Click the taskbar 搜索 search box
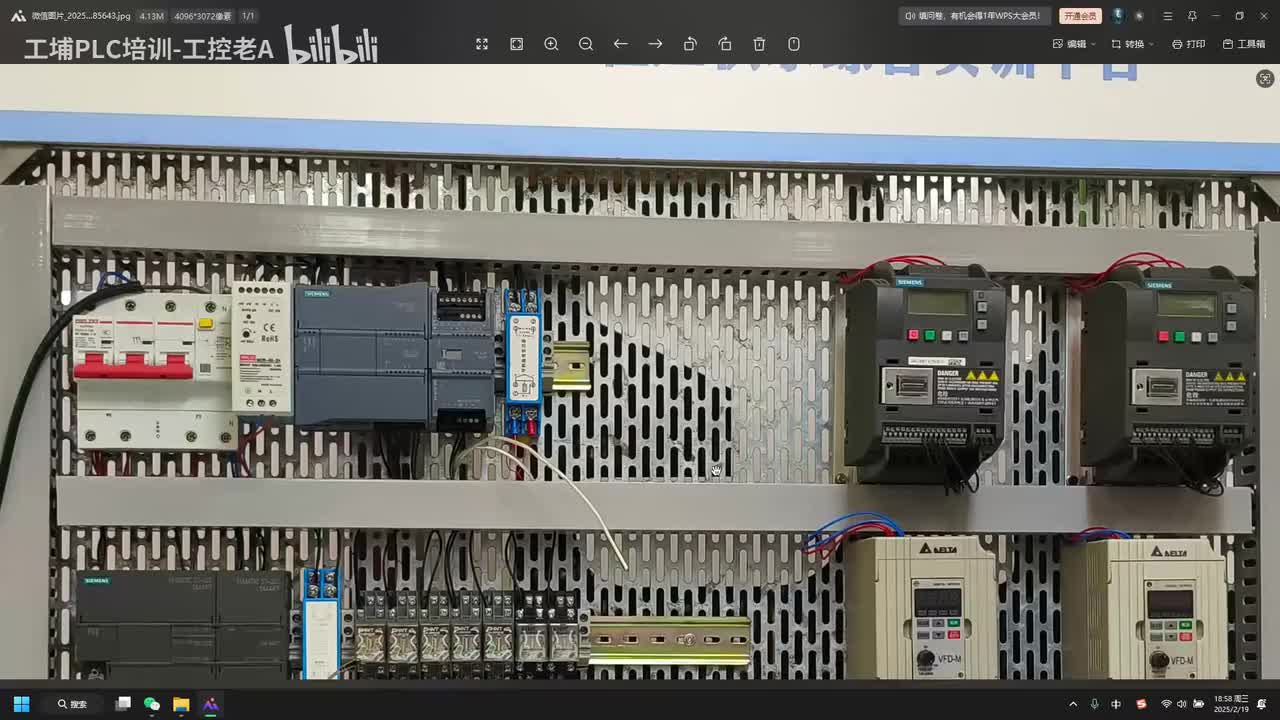 point(72,704)
